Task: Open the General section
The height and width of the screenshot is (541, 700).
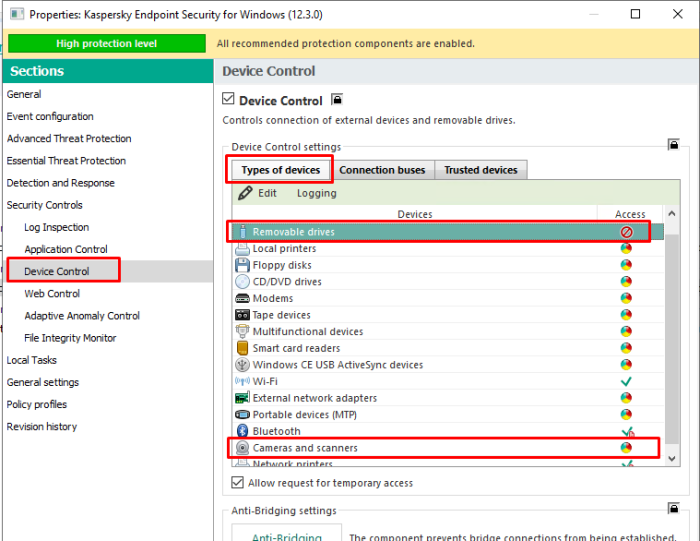Action: point(24,94)
